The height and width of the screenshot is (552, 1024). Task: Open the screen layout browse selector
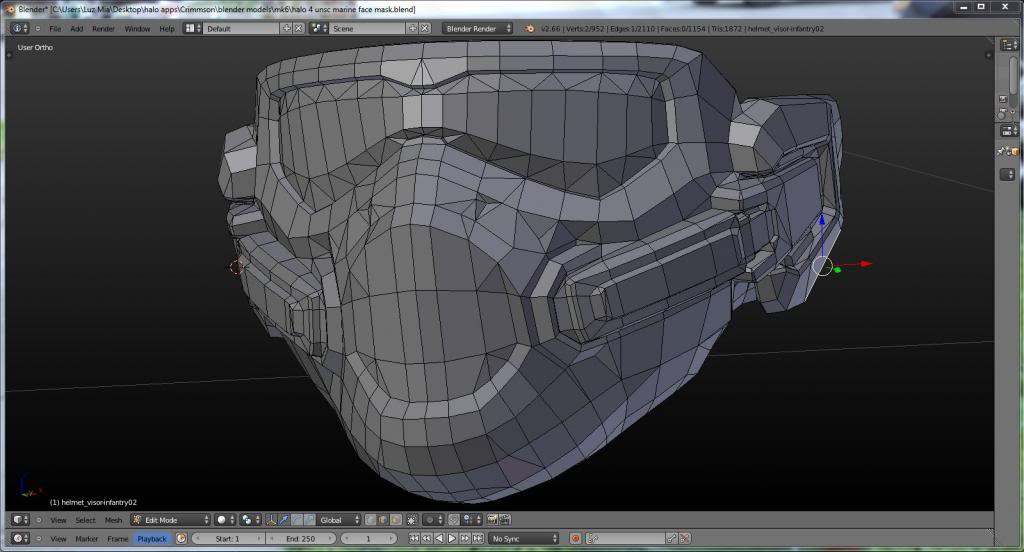pos(192,28)
